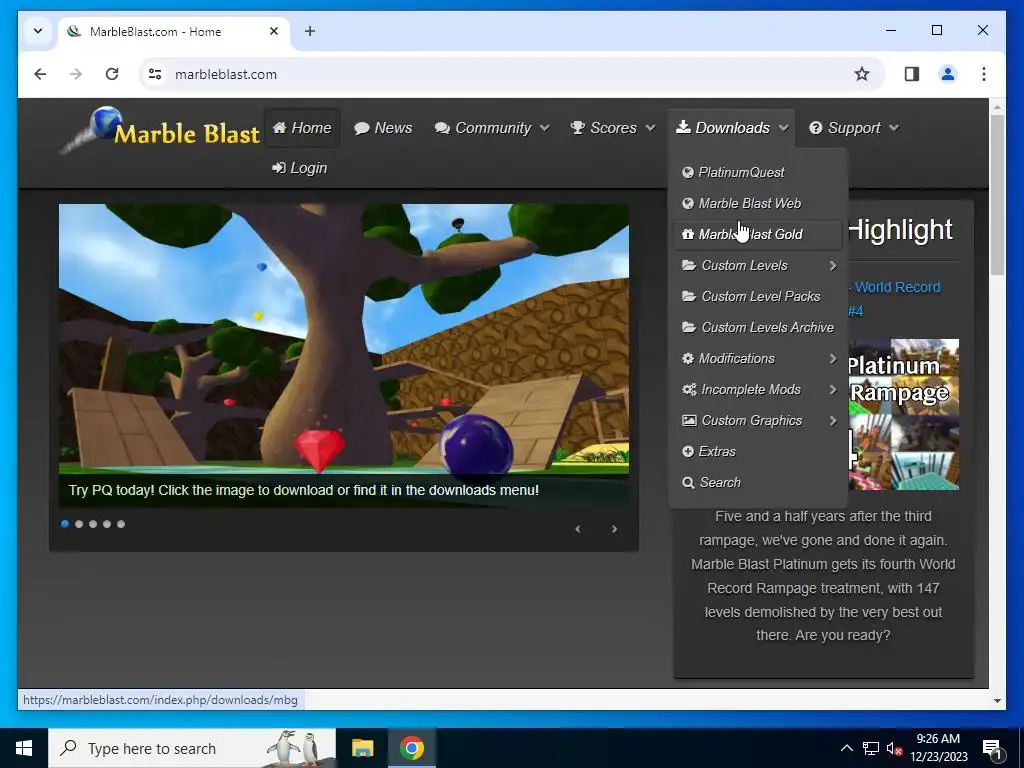Open File Explorer from the taskbar
This screenshot has height=768, width=1024.
click(362, 748)
